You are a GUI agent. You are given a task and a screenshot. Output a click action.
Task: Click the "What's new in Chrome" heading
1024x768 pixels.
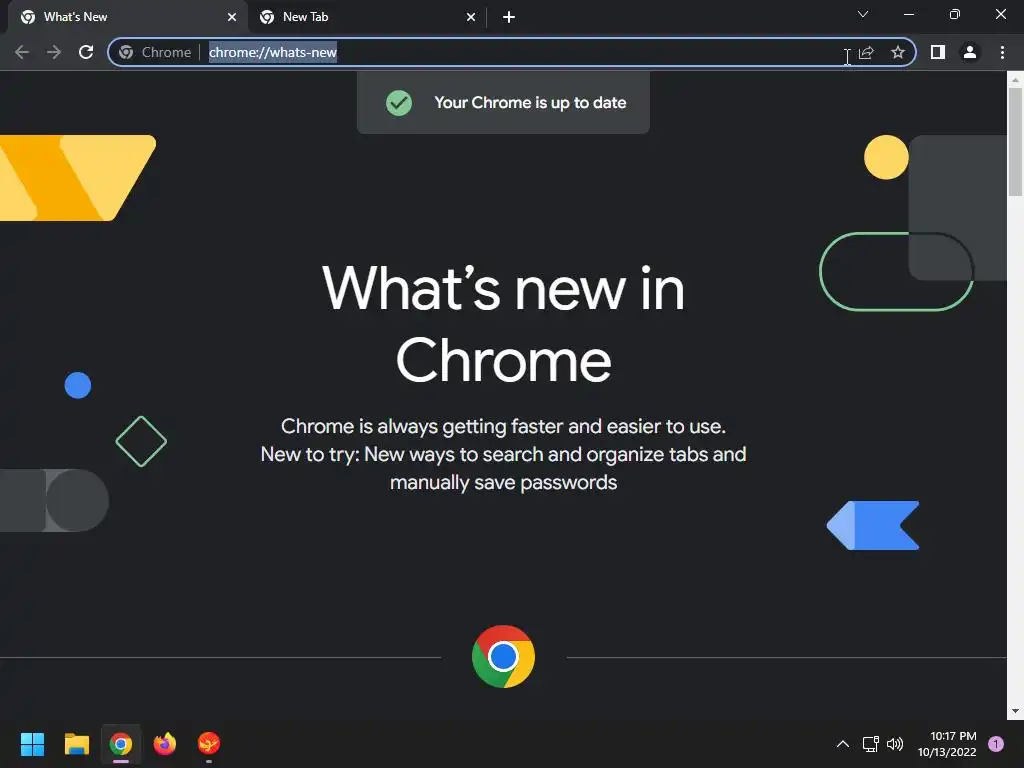click(504, 324)
